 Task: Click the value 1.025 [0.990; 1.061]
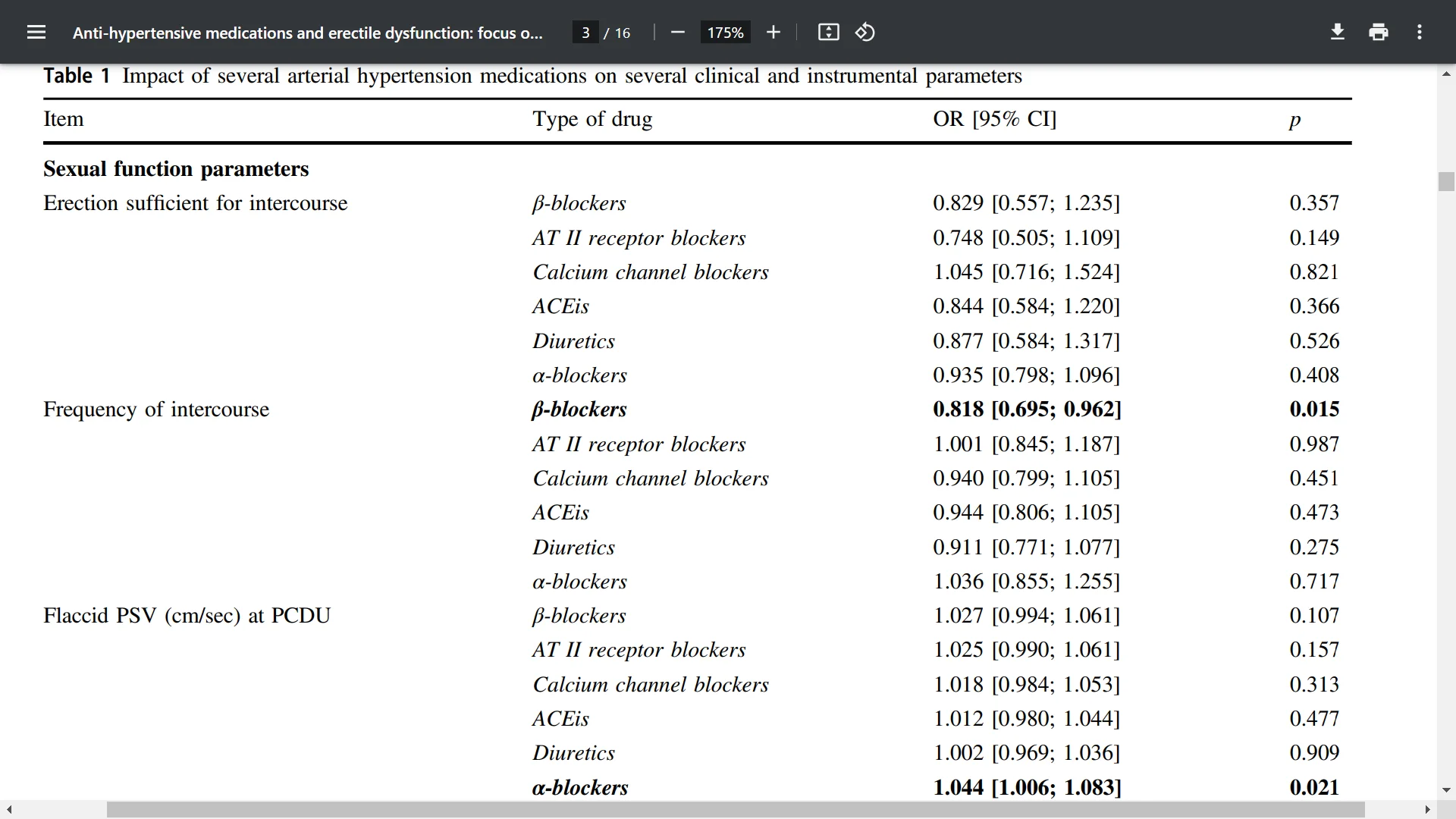pos(1026,649)
